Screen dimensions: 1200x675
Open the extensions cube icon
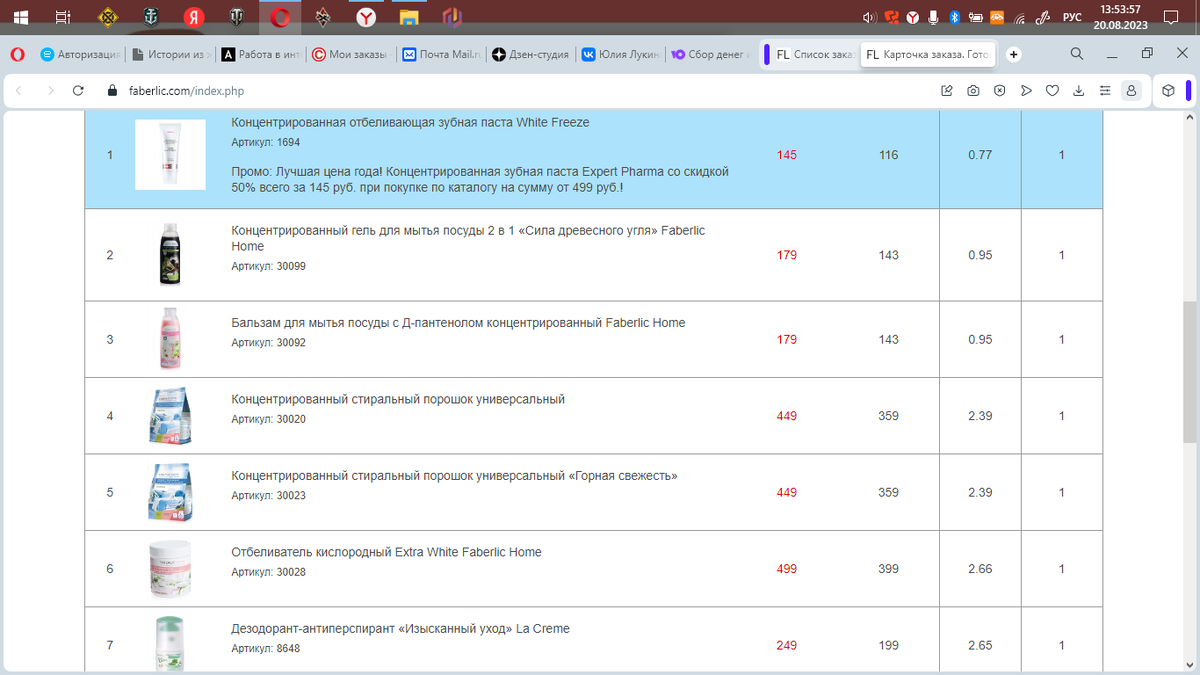(x=1168, y=91)
